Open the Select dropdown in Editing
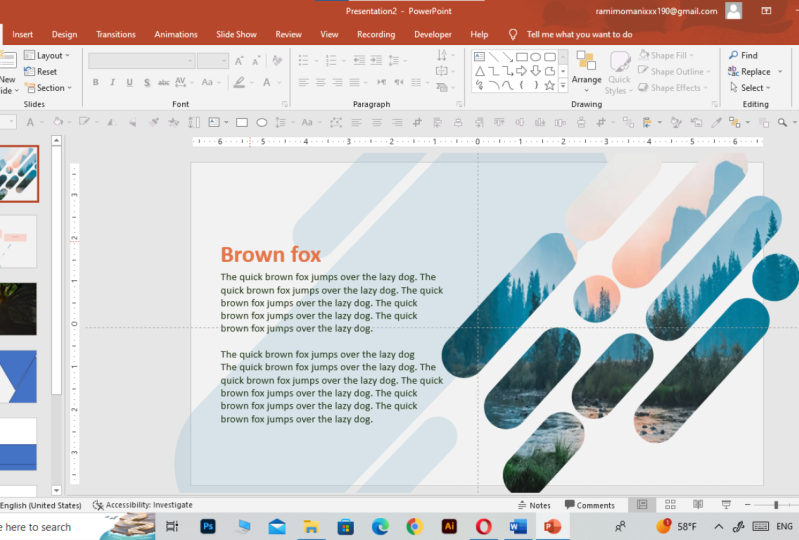The width and height of the screenshot is (799, 540). coord(750,88)
